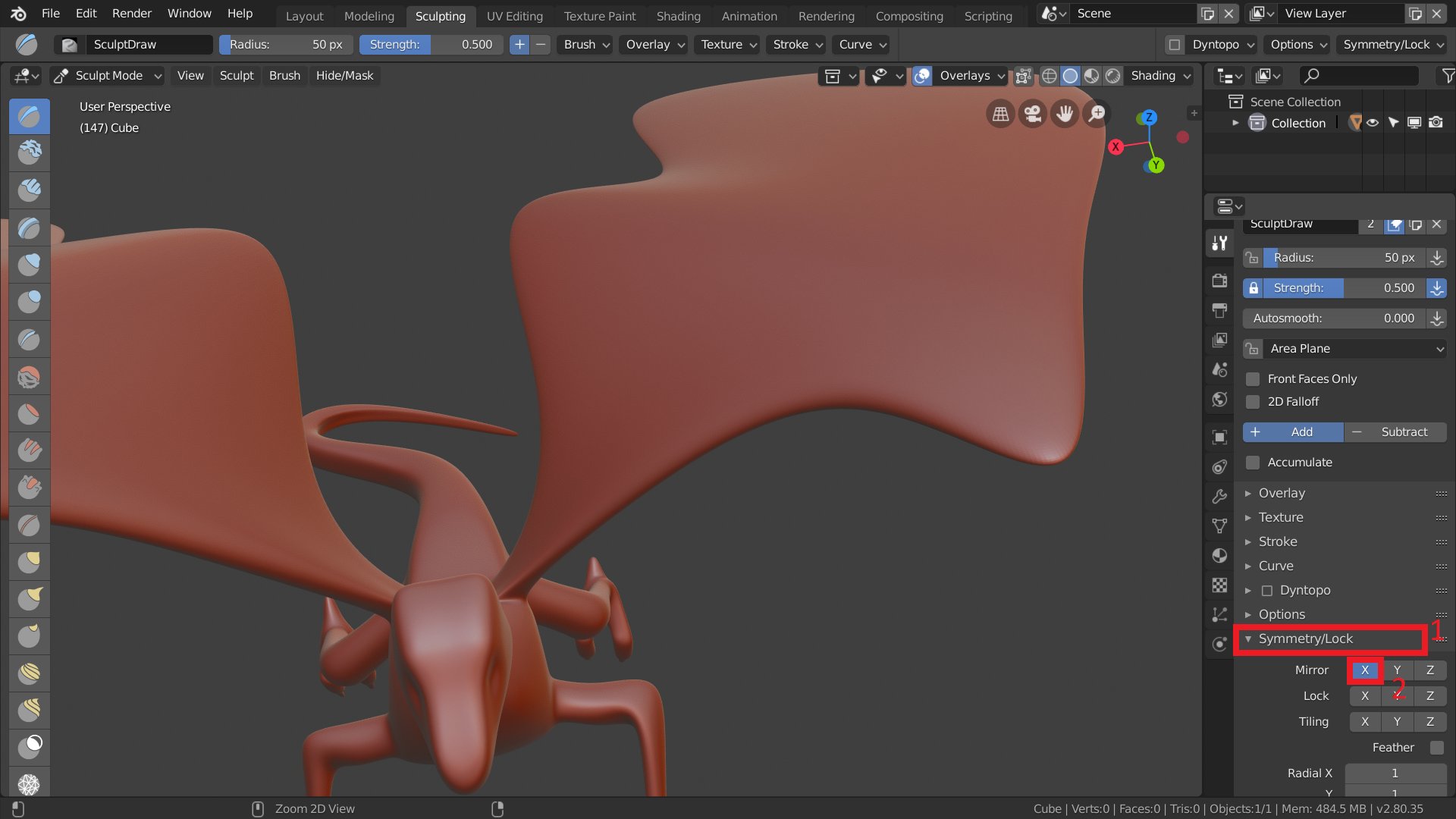Select the Snake Hook brush tool
The height and width of the screenshot is (819, 1456).
30,599
